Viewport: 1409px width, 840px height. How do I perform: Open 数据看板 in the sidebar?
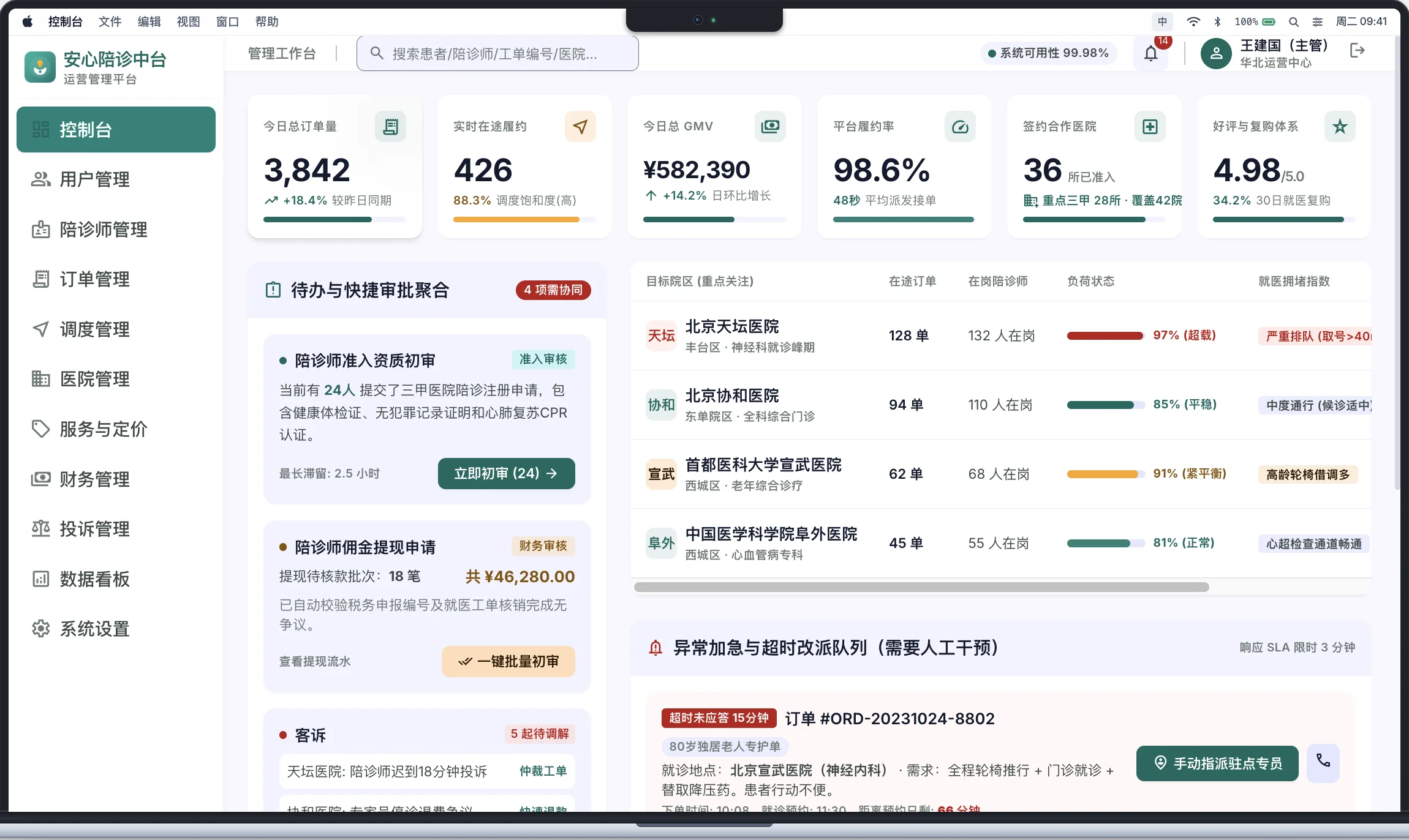[116, 579]
